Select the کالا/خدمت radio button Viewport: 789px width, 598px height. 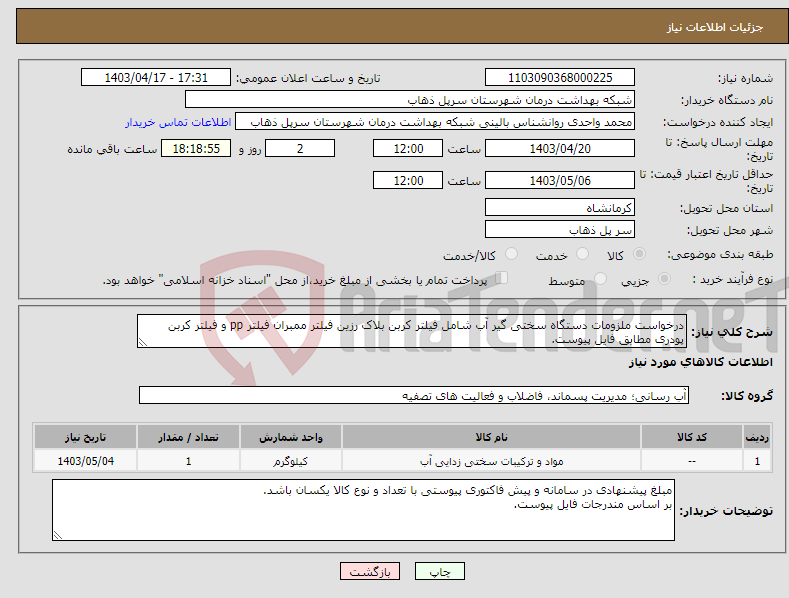pos(511,254)
